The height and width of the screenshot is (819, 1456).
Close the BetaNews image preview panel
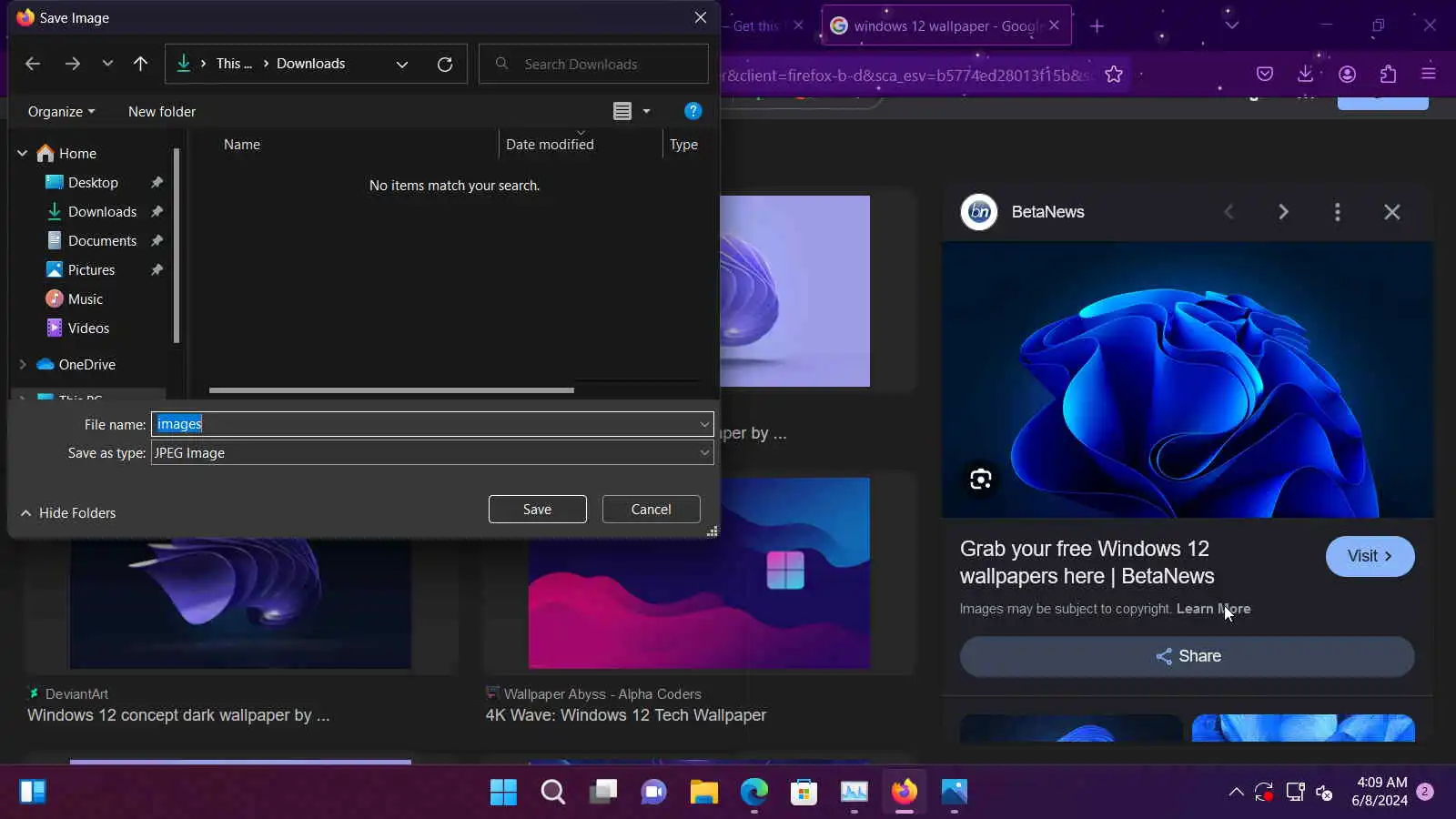(1392, 212)
